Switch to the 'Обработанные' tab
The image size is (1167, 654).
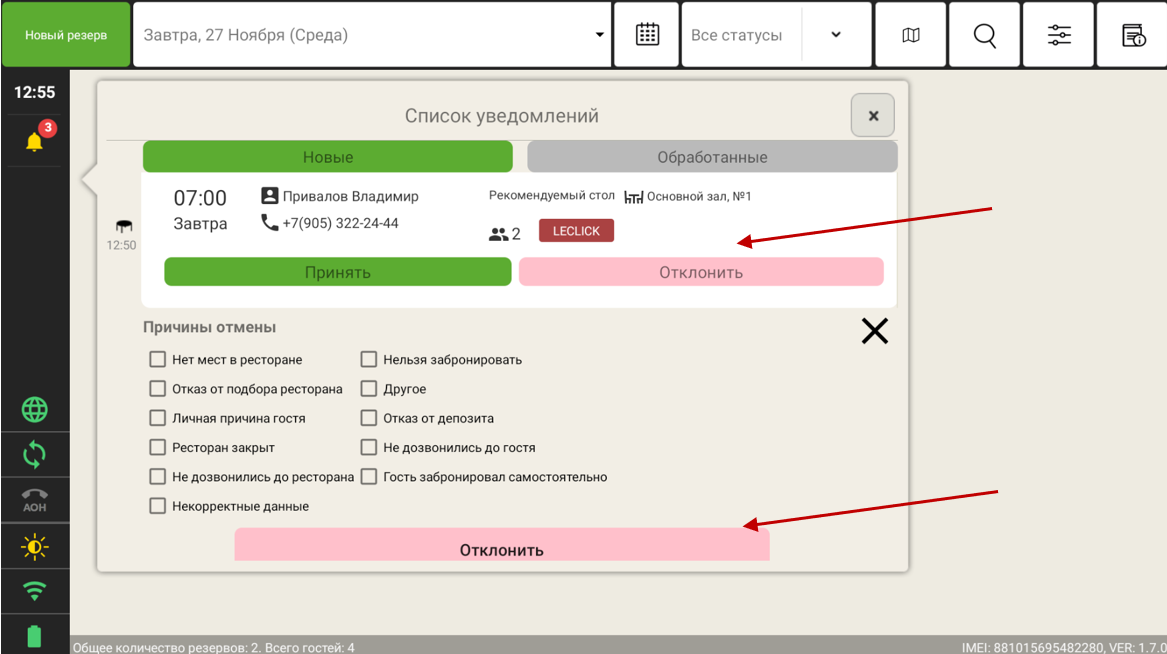pyautogui.click(x=712, y=157)
